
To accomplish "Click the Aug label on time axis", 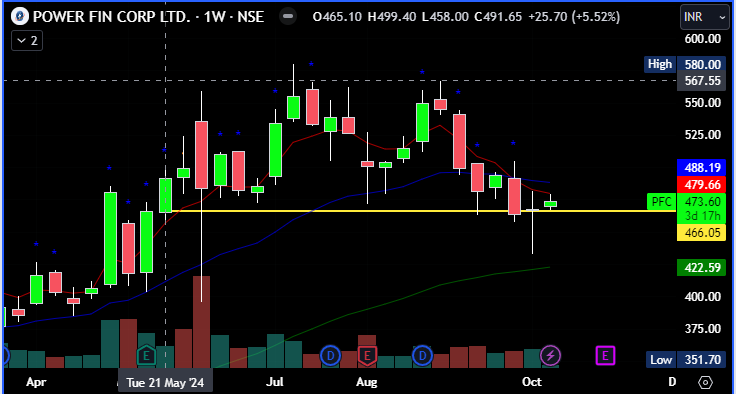I will (x=367, y=382).
